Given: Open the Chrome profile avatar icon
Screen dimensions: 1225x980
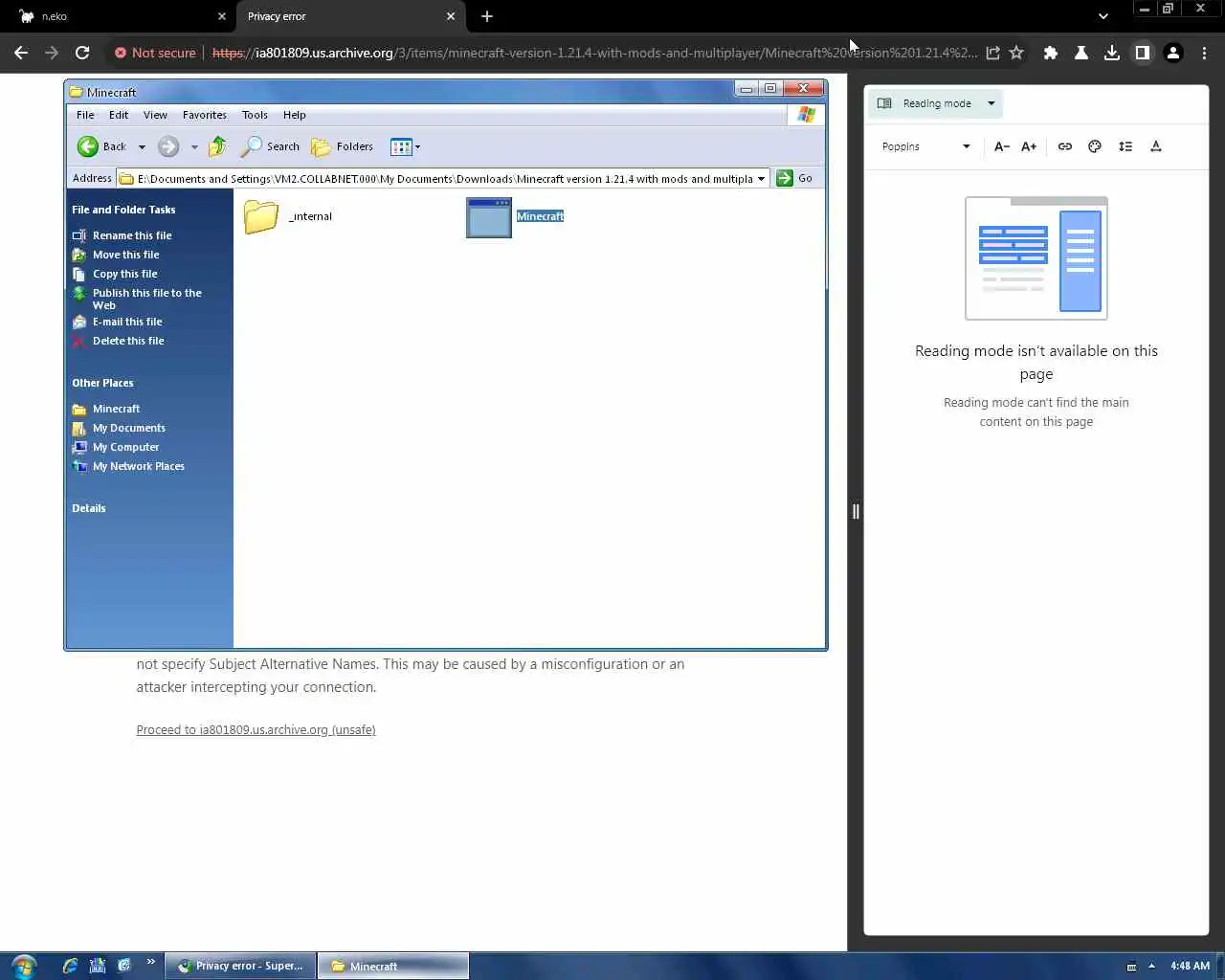Looking at the screenshot, I should (x=1173, y=53).
